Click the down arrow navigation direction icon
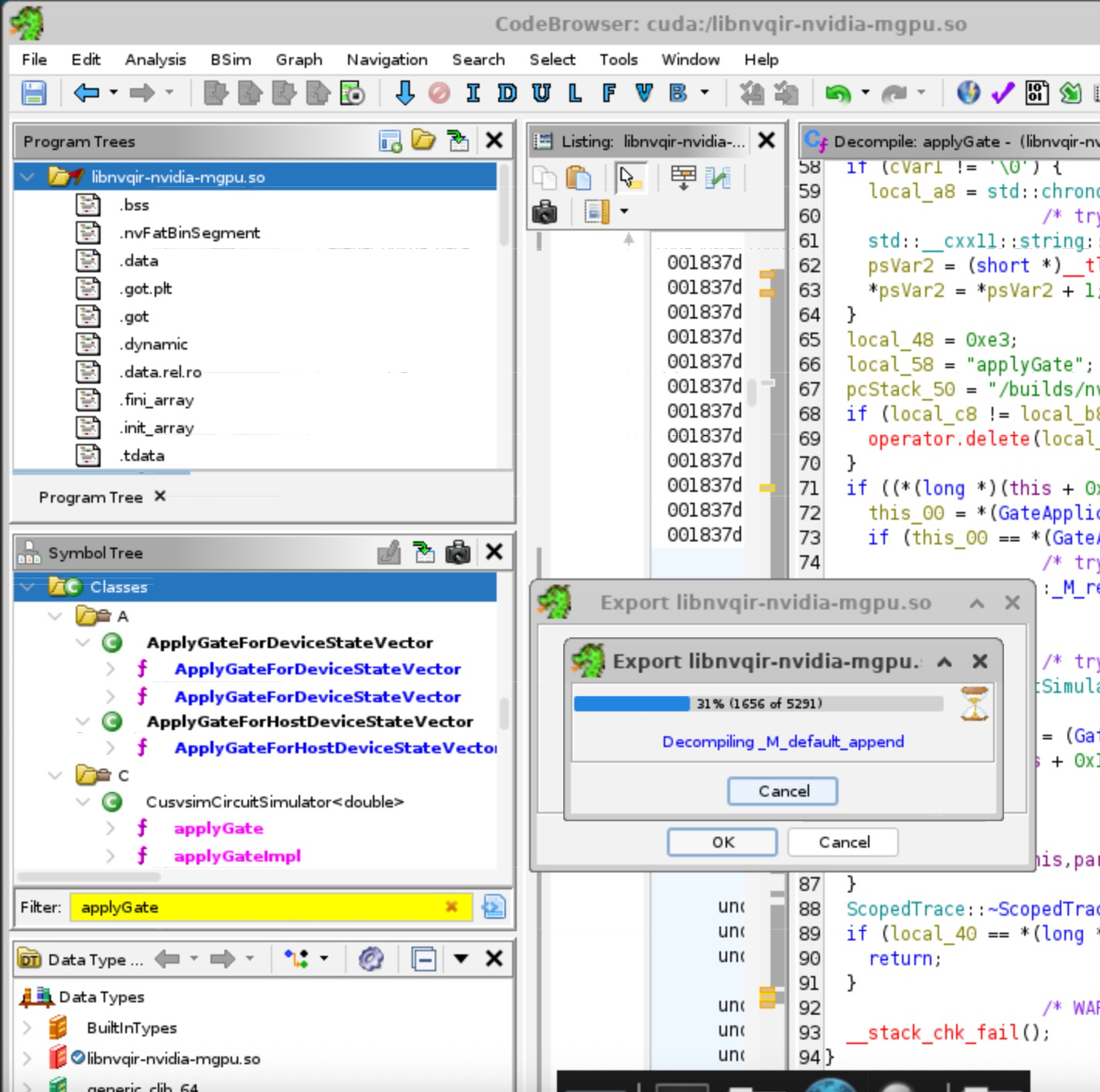1100x1092 pixels. 405,94
